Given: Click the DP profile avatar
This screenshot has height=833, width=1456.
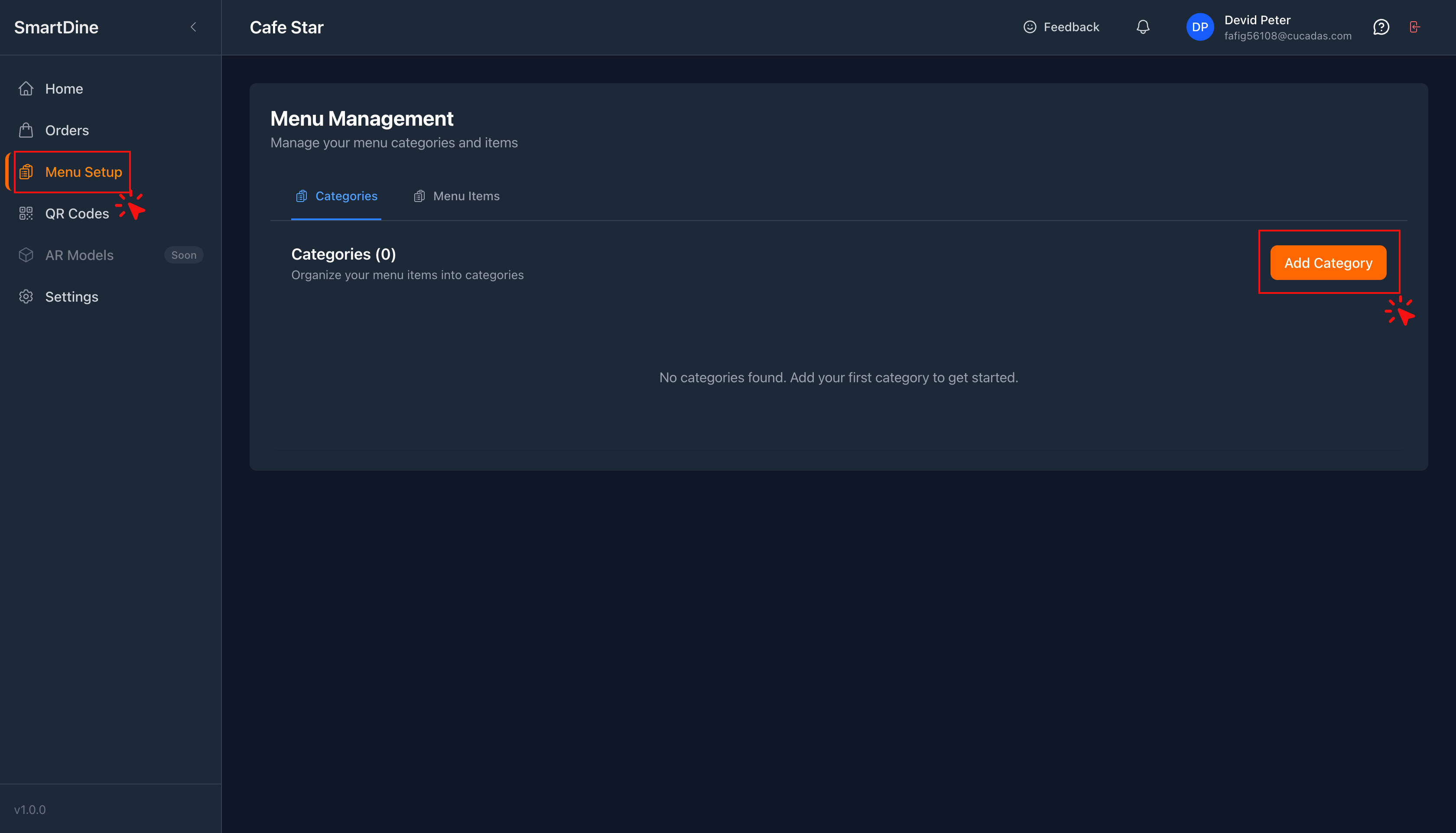Looking at the screenshot, I should pos(1200,27).
